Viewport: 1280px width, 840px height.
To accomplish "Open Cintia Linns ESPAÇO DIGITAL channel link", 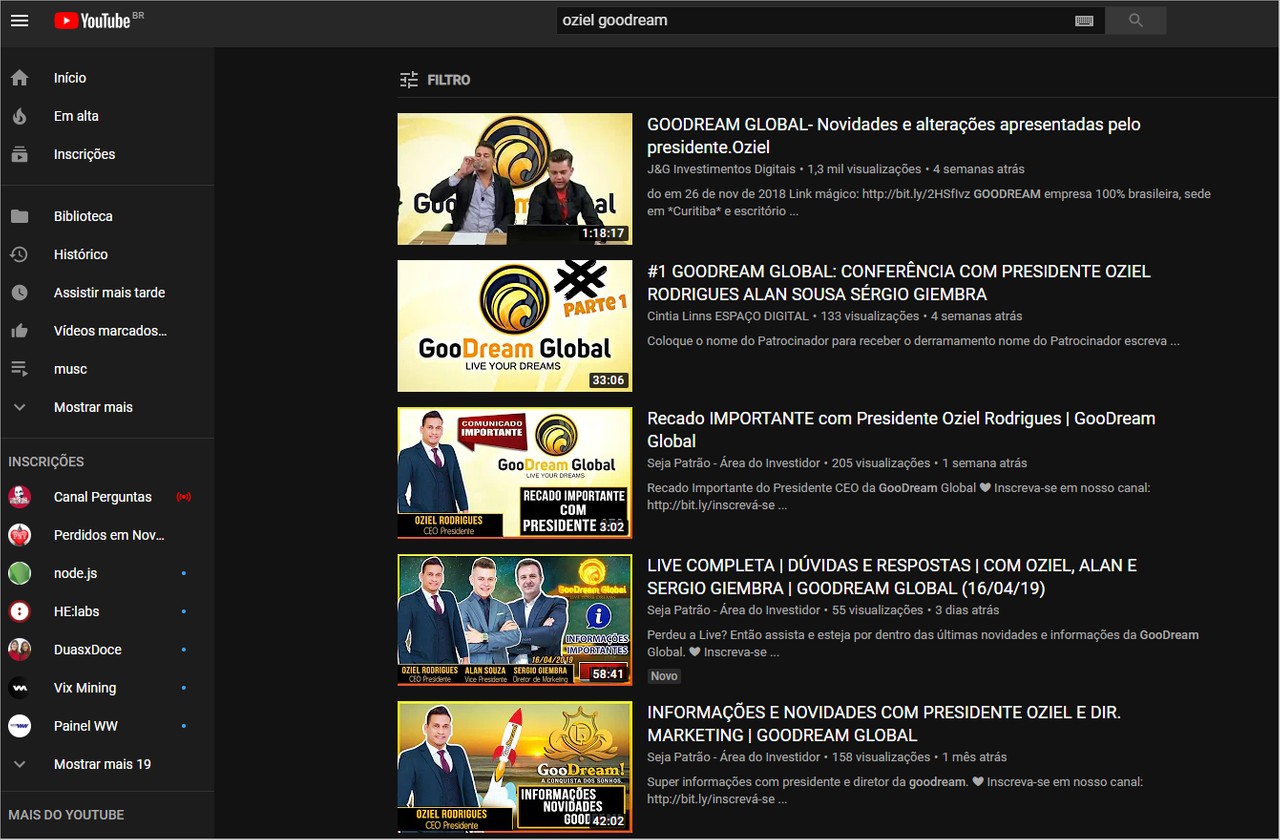I will click(x=727, y=316).
